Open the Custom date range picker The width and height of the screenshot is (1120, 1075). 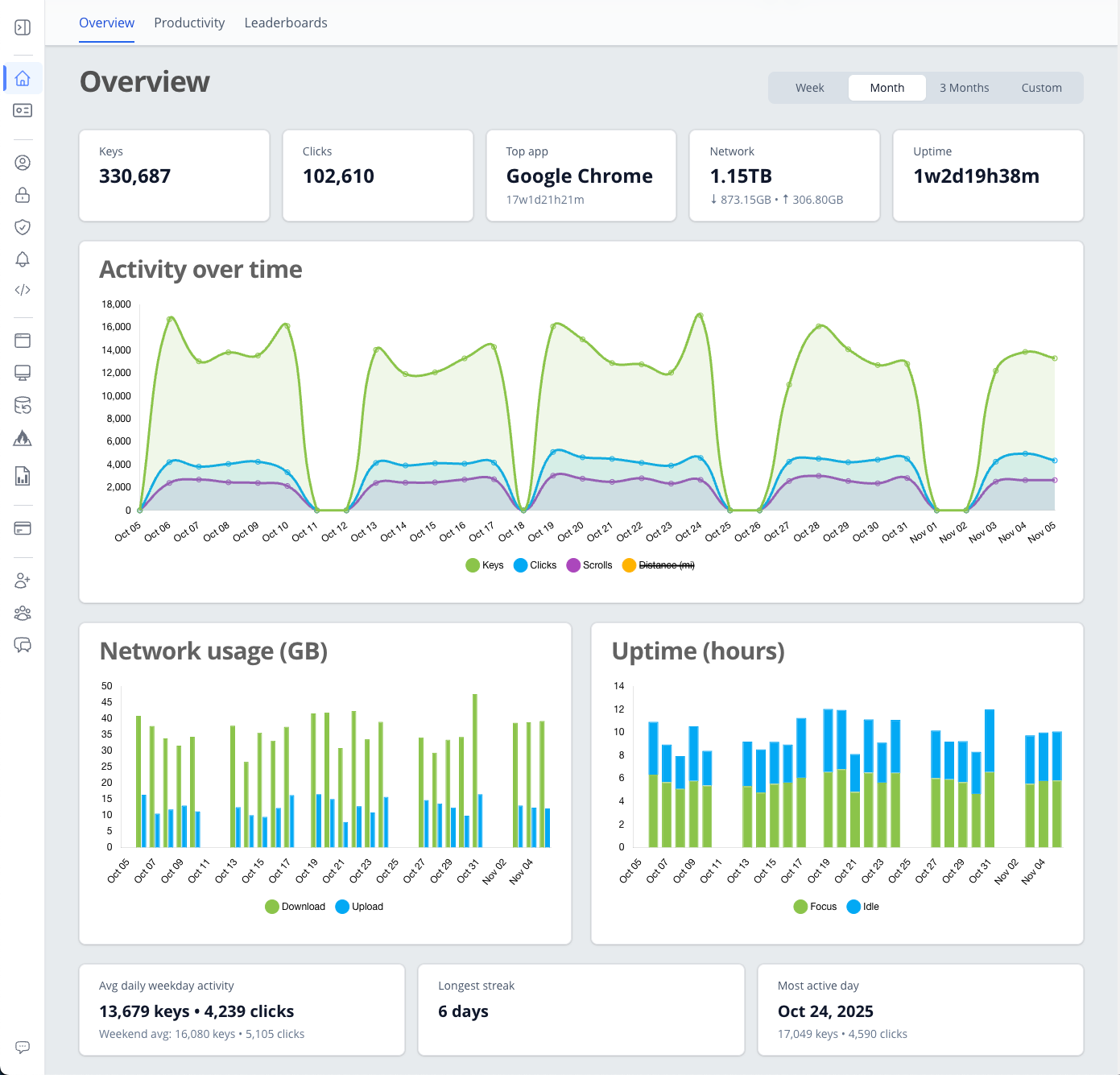pyautogui.click(x=1041, y=88)
